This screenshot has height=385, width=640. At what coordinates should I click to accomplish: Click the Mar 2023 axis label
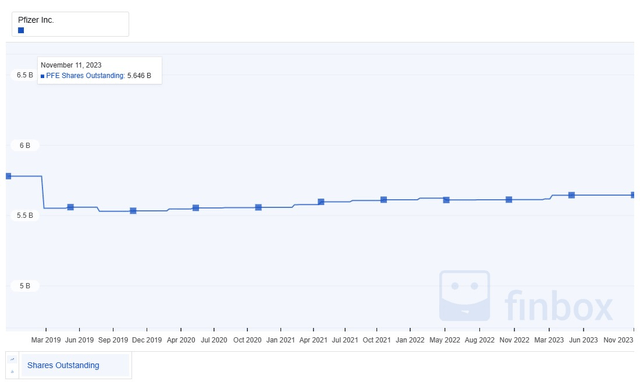[549, 340]
